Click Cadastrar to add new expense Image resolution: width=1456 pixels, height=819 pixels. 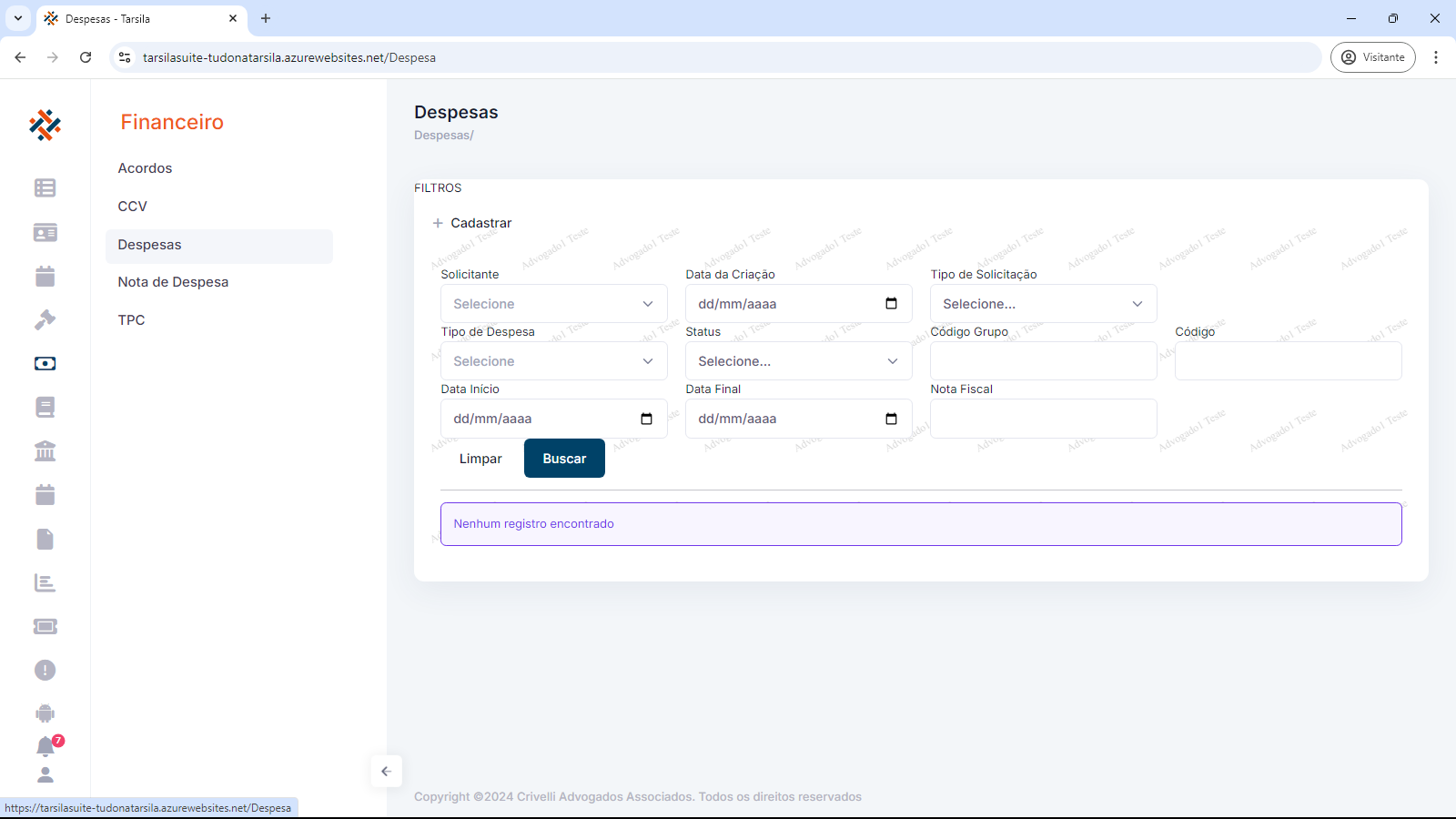click(x=472, y=223)
